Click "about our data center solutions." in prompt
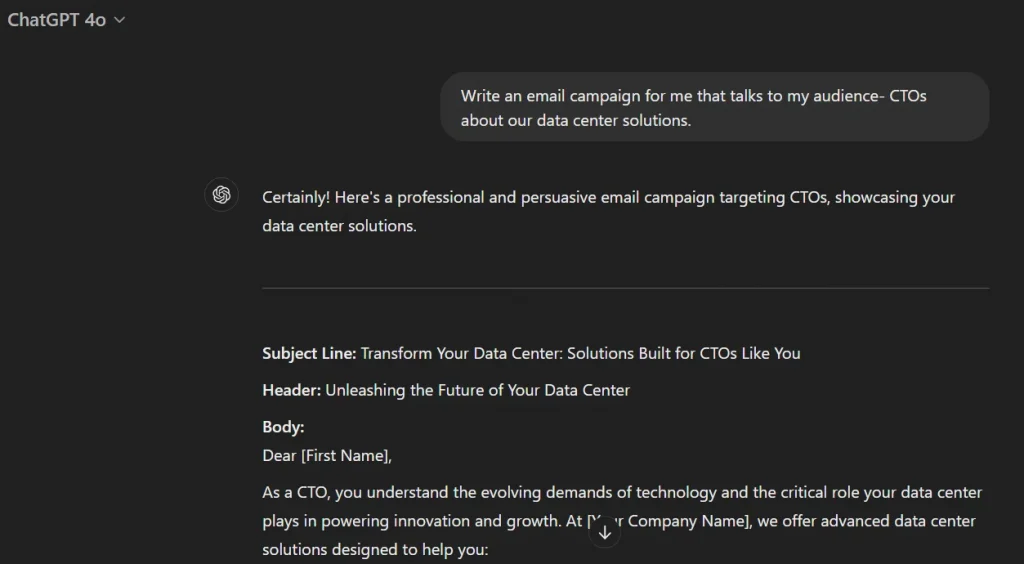The height and width of the screenshot is (564, 1024). (575, 121)
